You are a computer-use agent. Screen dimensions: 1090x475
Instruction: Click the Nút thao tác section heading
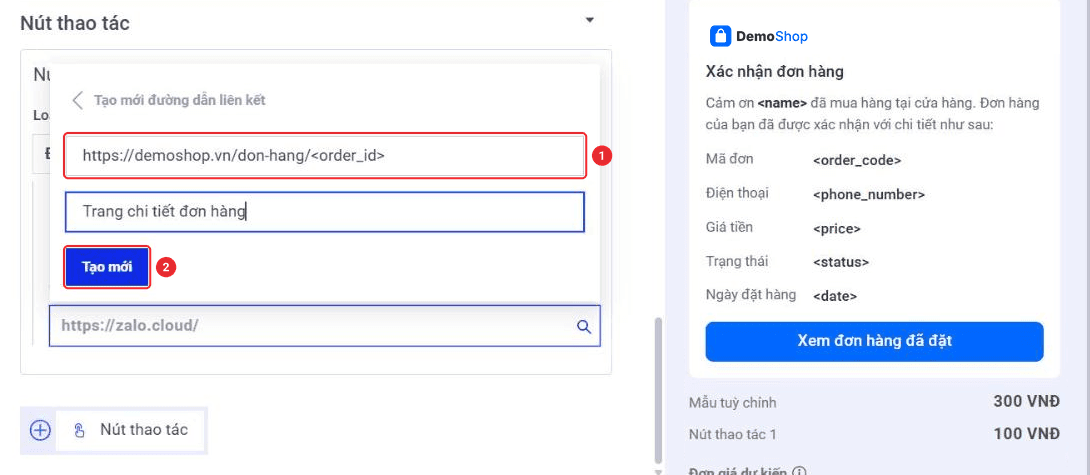(x=75, y=23)
